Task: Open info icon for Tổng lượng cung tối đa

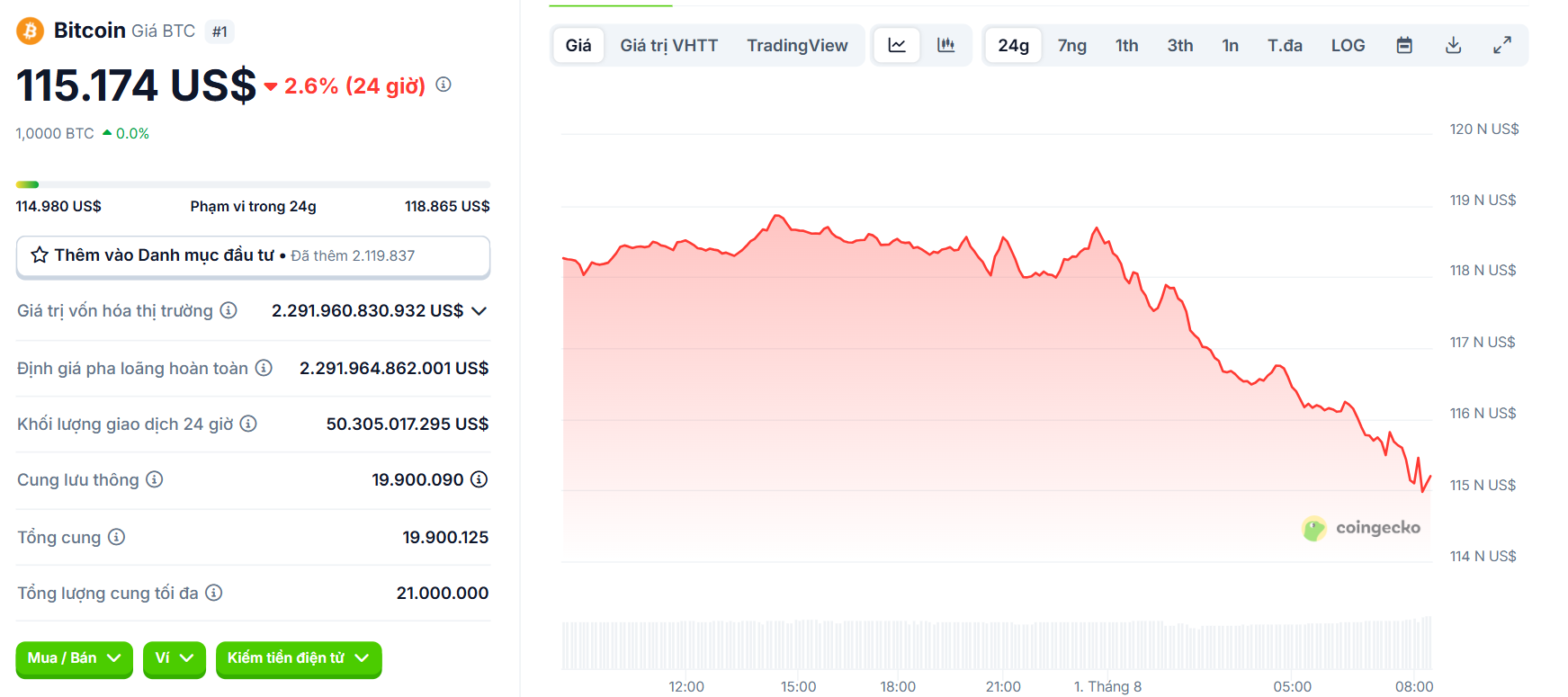Action: (213, 593)
